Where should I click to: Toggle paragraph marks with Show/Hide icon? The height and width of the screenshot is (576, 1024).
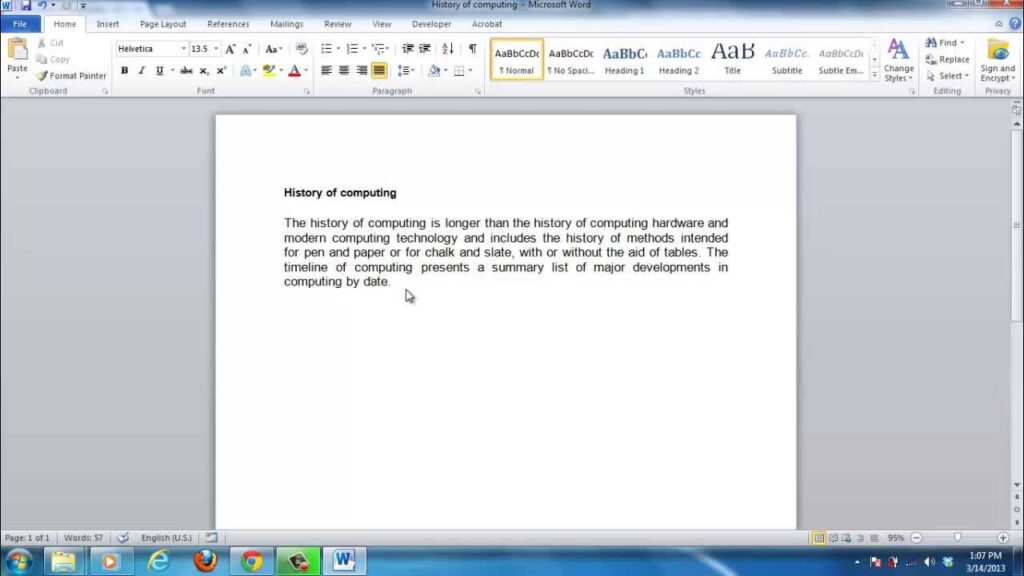coord(472,48)
